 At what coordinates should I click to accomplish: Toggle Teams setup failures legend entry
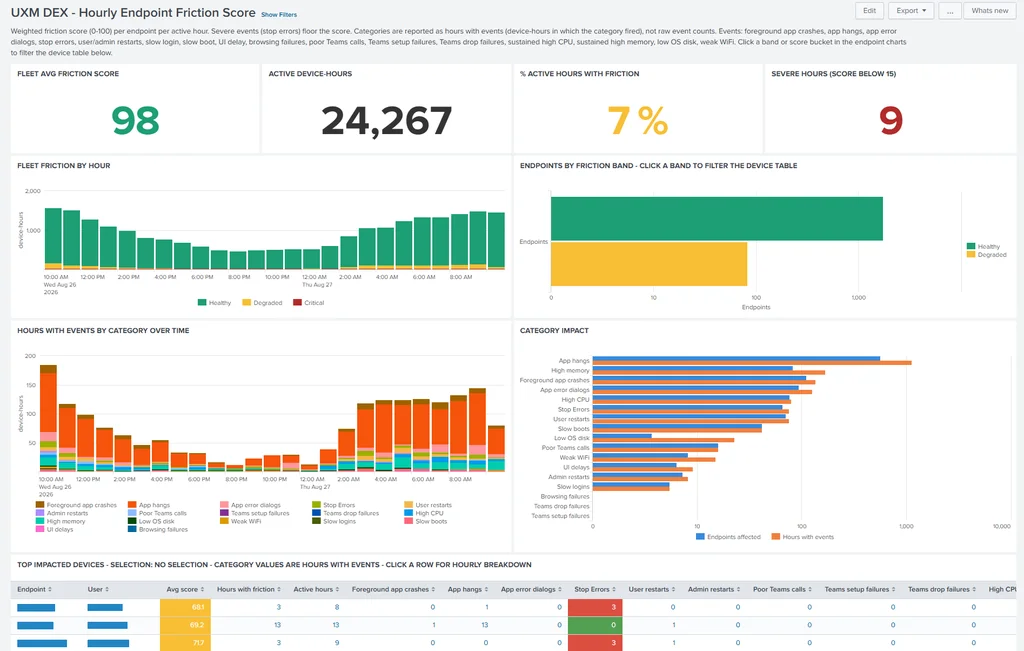coord(255,513)
